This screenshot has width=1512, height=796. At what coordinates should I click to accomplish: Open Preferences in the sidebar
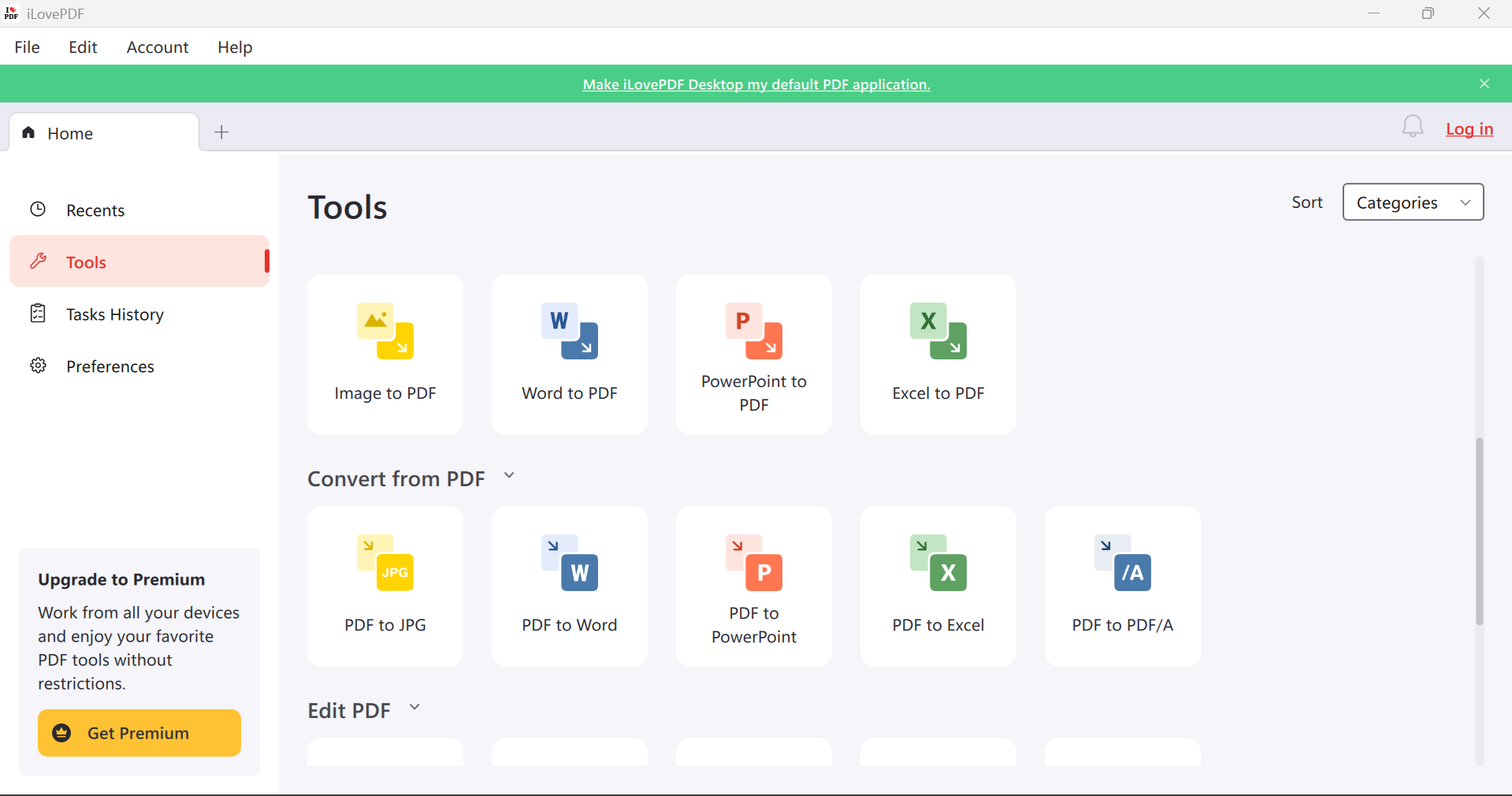pyautogui.click(x=139, y=366)
